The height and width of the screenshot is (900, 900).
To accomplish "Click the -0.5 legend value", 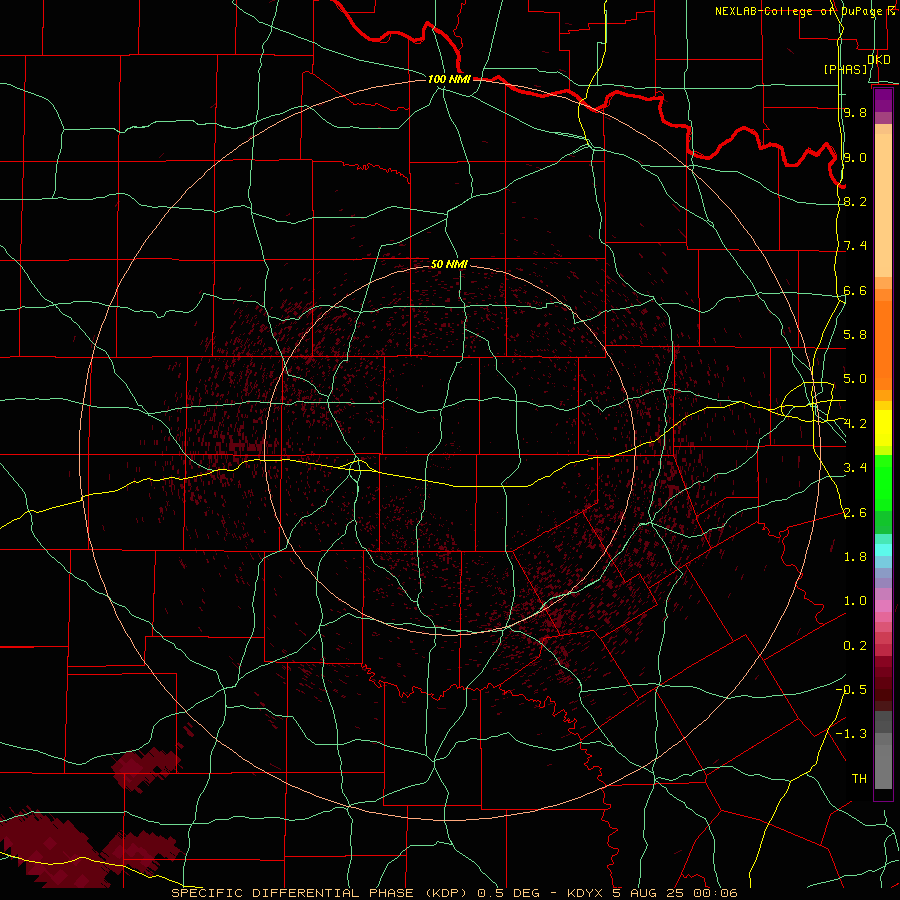I will point(851,690).
